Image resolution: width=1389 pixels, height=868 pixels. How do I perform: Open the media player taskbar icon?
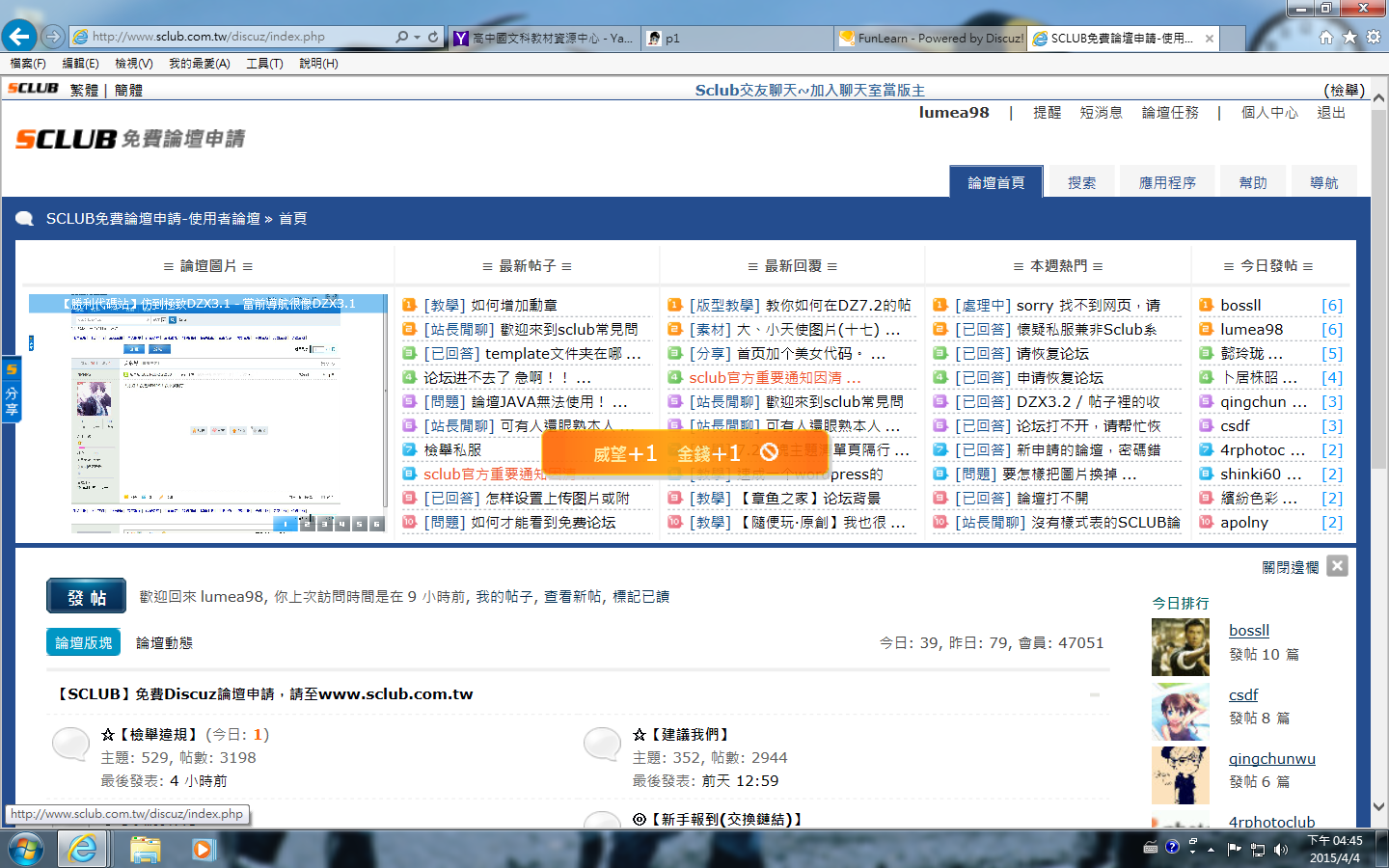pyautogui.click(x=202, y=849)
